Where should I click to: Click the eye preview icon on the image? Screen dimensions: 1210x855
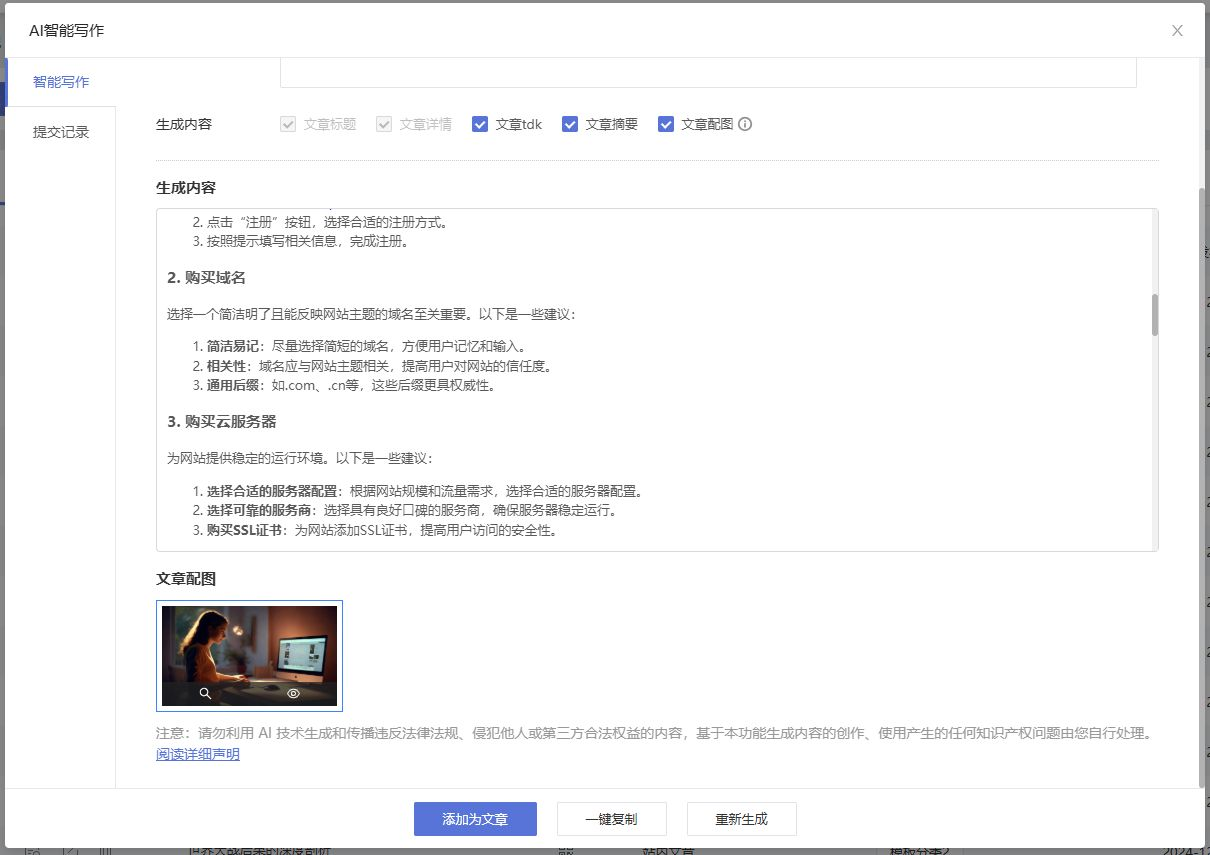(x=294, y=693)
